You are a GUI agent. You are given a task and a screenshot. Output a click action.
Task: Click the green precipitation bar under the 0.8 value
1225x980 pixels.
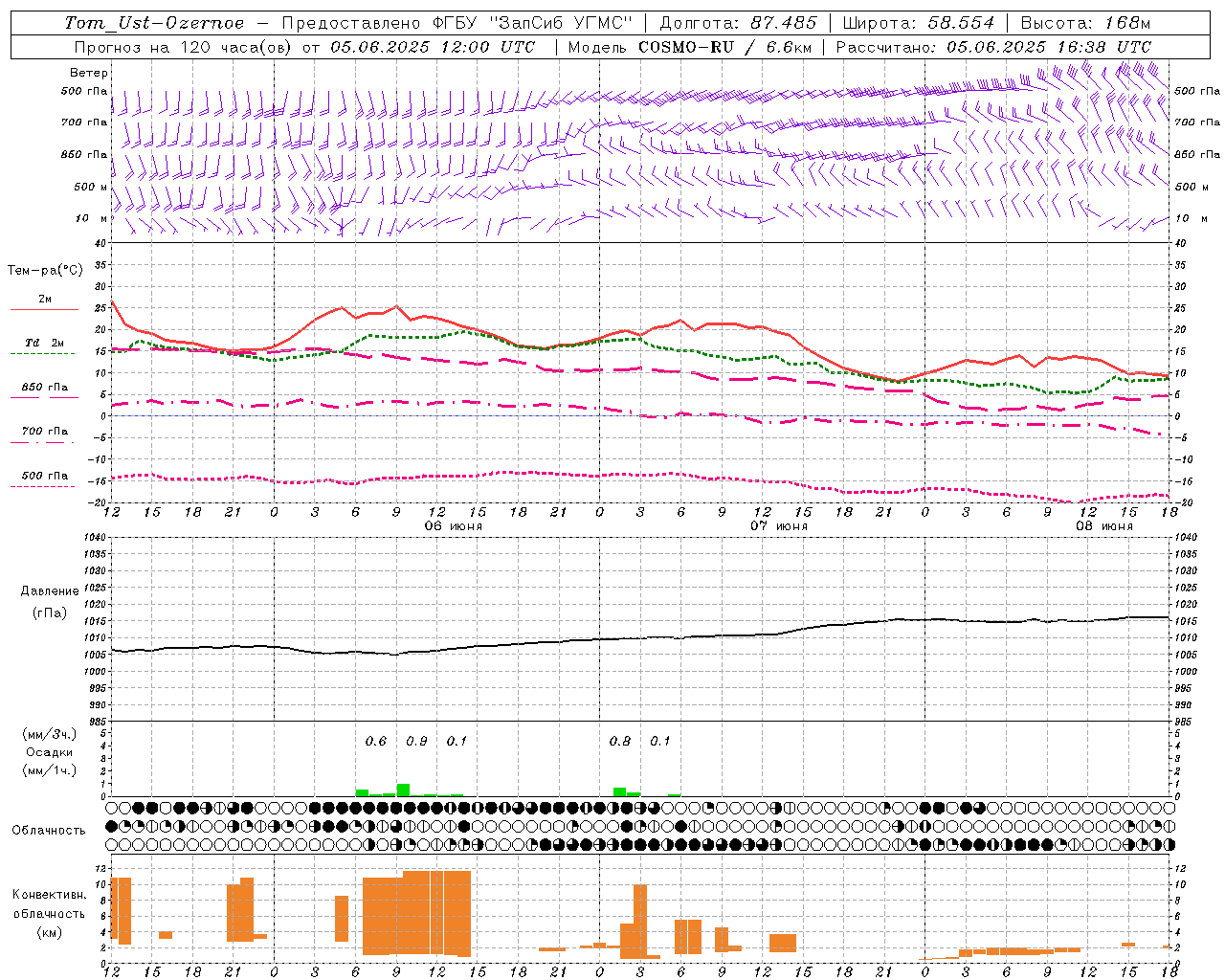point(619,791)
